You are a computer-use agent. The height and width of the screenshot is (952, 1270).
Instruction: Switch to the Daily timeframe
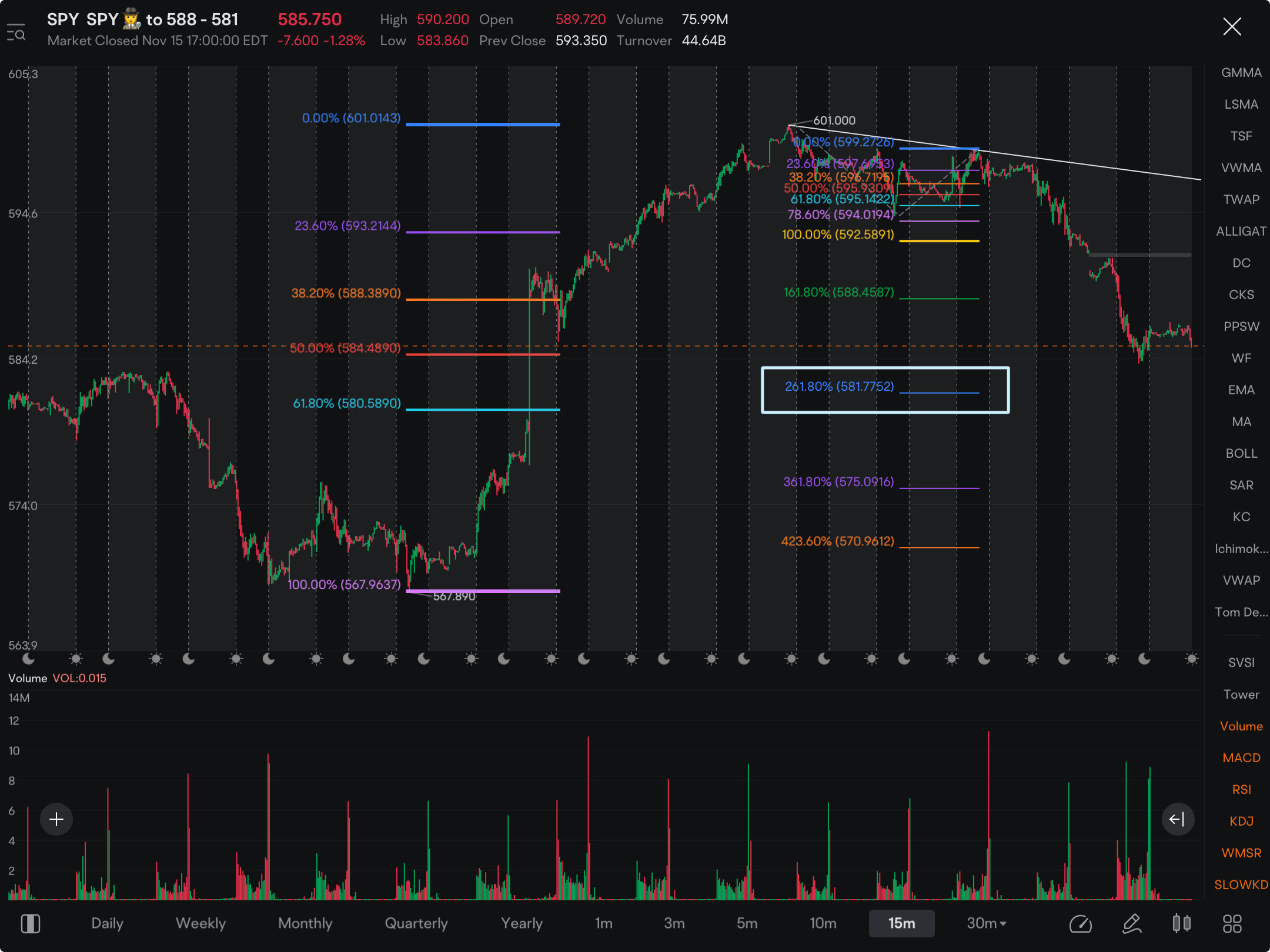point(107,923)
